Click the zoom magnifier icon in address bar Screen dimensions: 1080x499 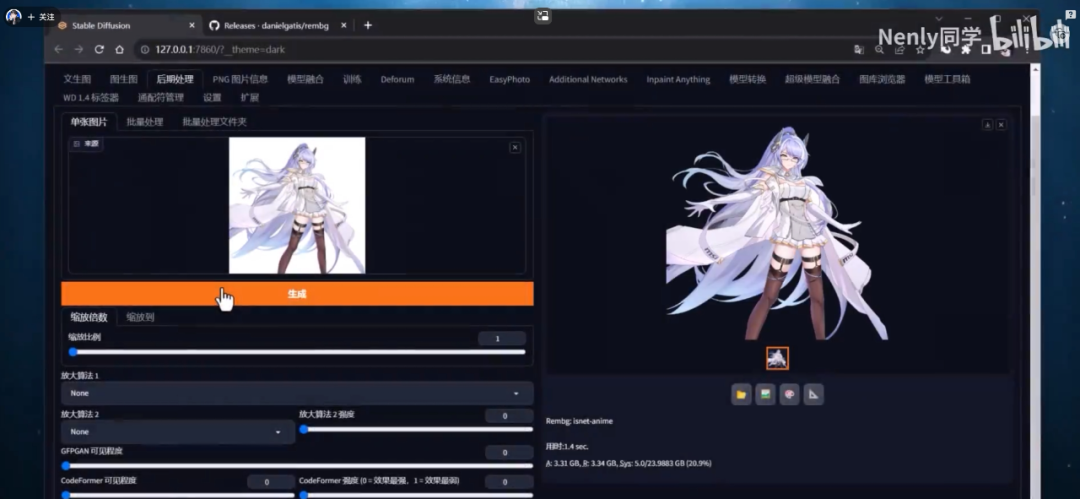880,50
